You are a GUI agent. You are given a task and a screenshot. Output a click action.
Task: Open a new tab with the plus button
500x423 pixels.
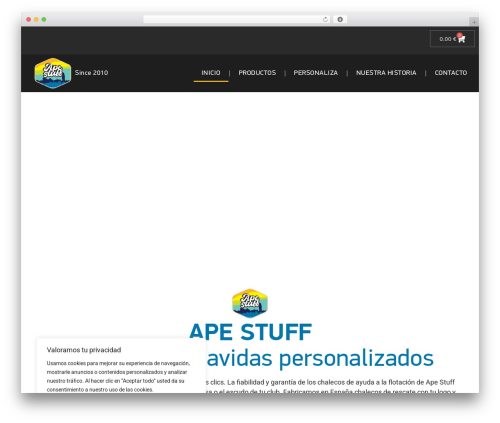(x=474, y=22)
